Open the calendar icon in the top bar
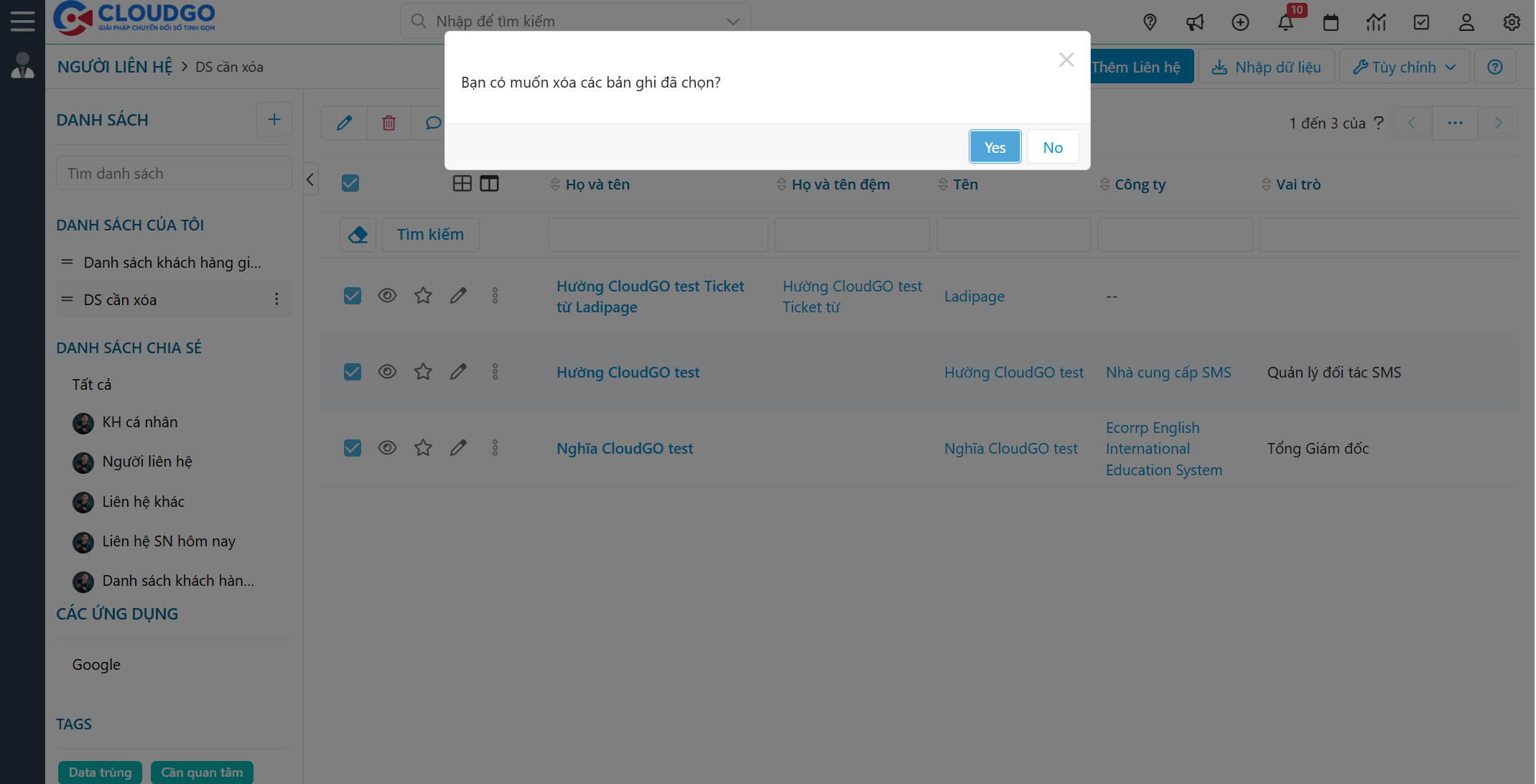The height and width of the screenshot is (784, 1536). [x=1331, y=22]
